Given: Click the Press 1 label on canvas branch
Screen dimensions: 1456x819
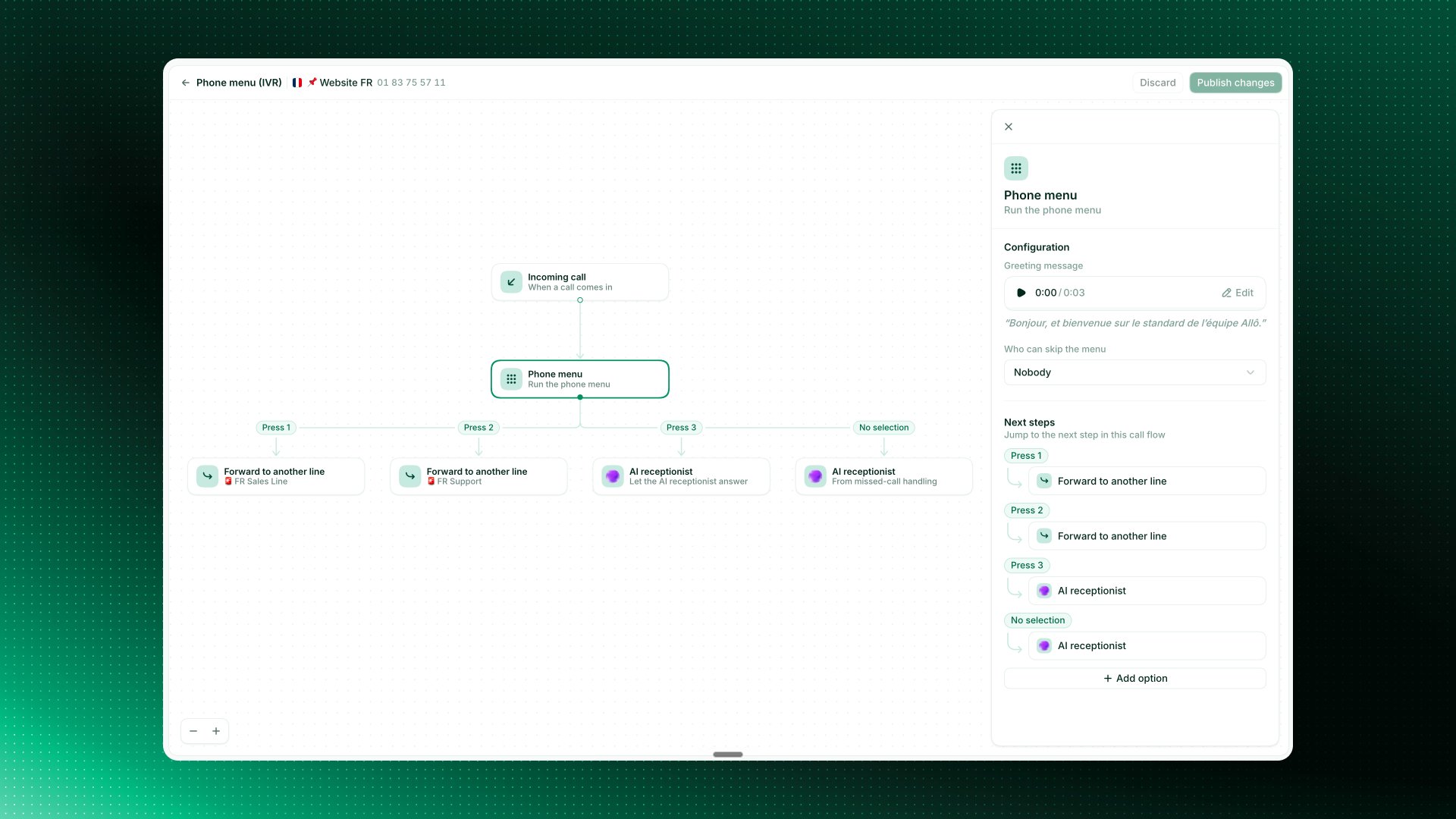Looking at the screenshot, I should point(276,428).
